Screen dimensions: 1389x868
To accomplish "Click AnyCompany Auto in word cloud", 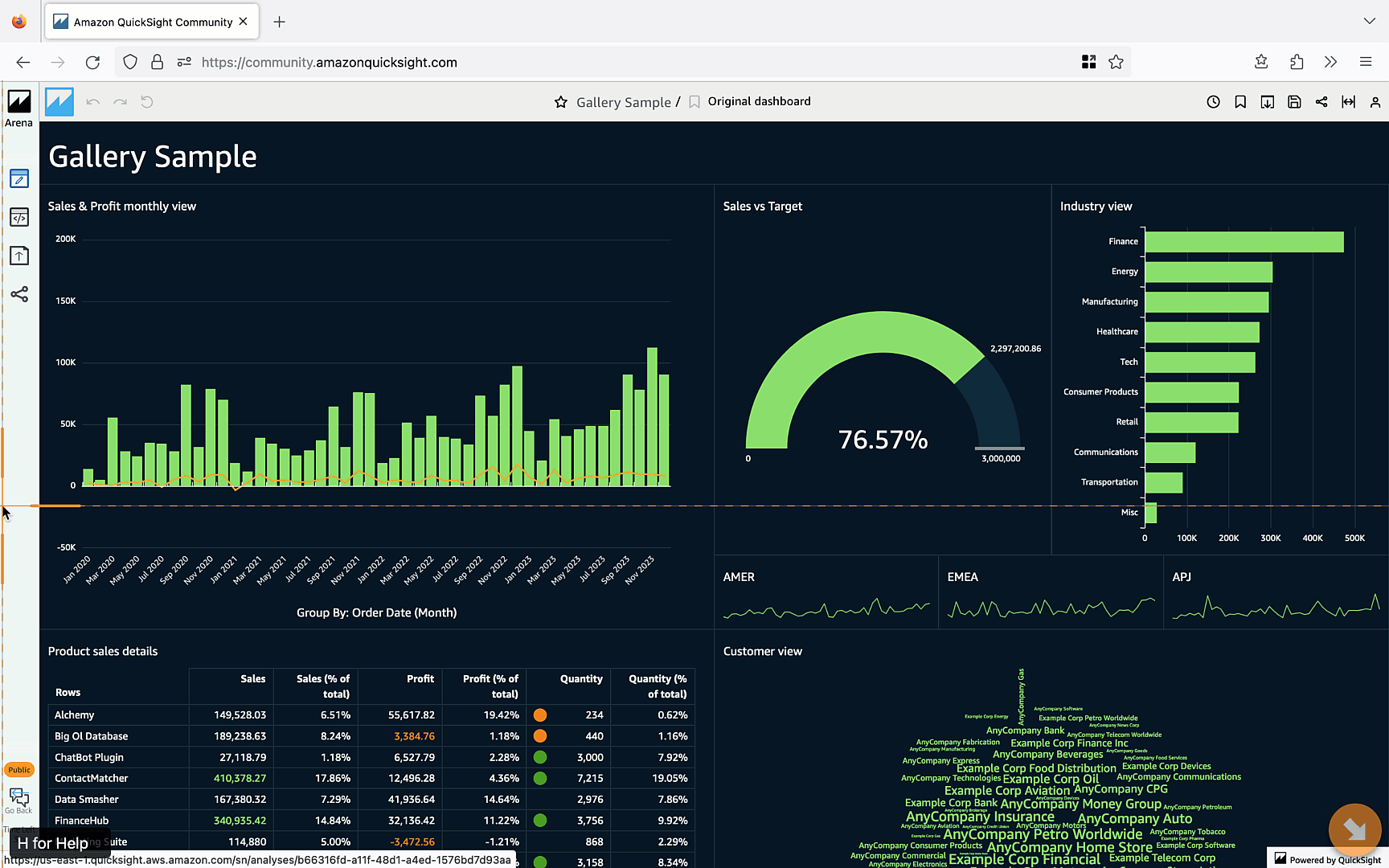I will pos(1134,819).
